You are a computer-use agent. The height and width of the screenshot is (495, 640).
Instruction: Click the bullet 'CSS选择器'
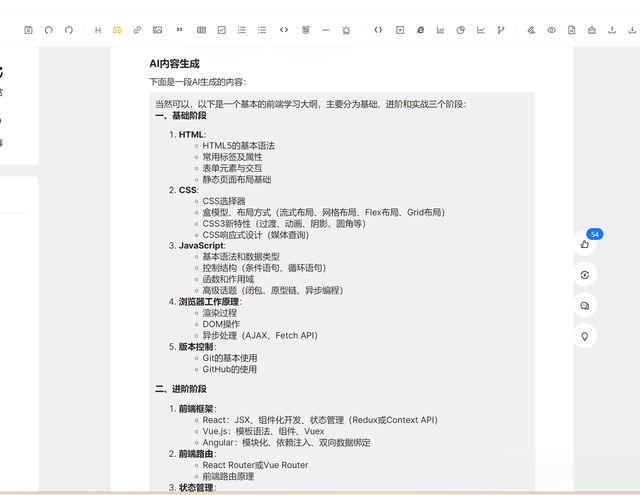point(224,201)
